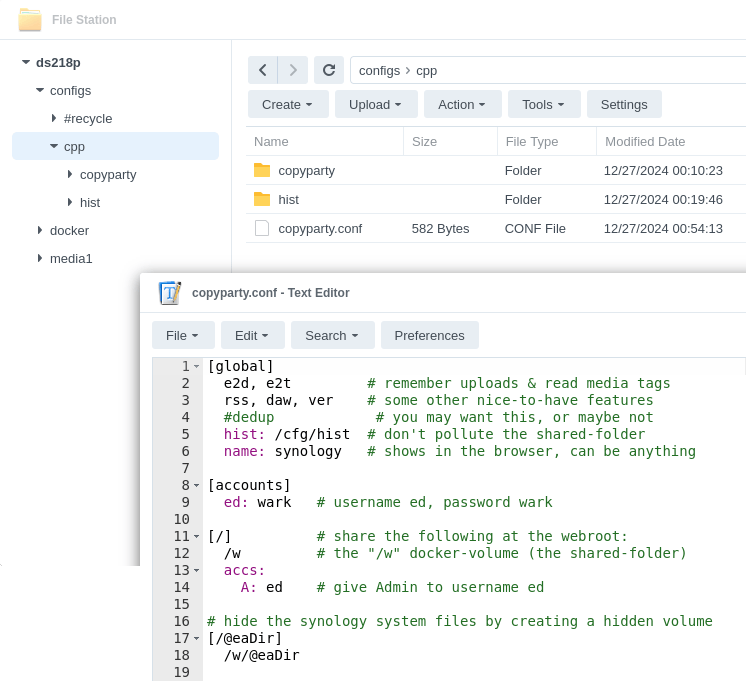Click configs in the path breadcrumb
Image resolution: width=746 pixels, height=681 pixels.
(379, 71)
